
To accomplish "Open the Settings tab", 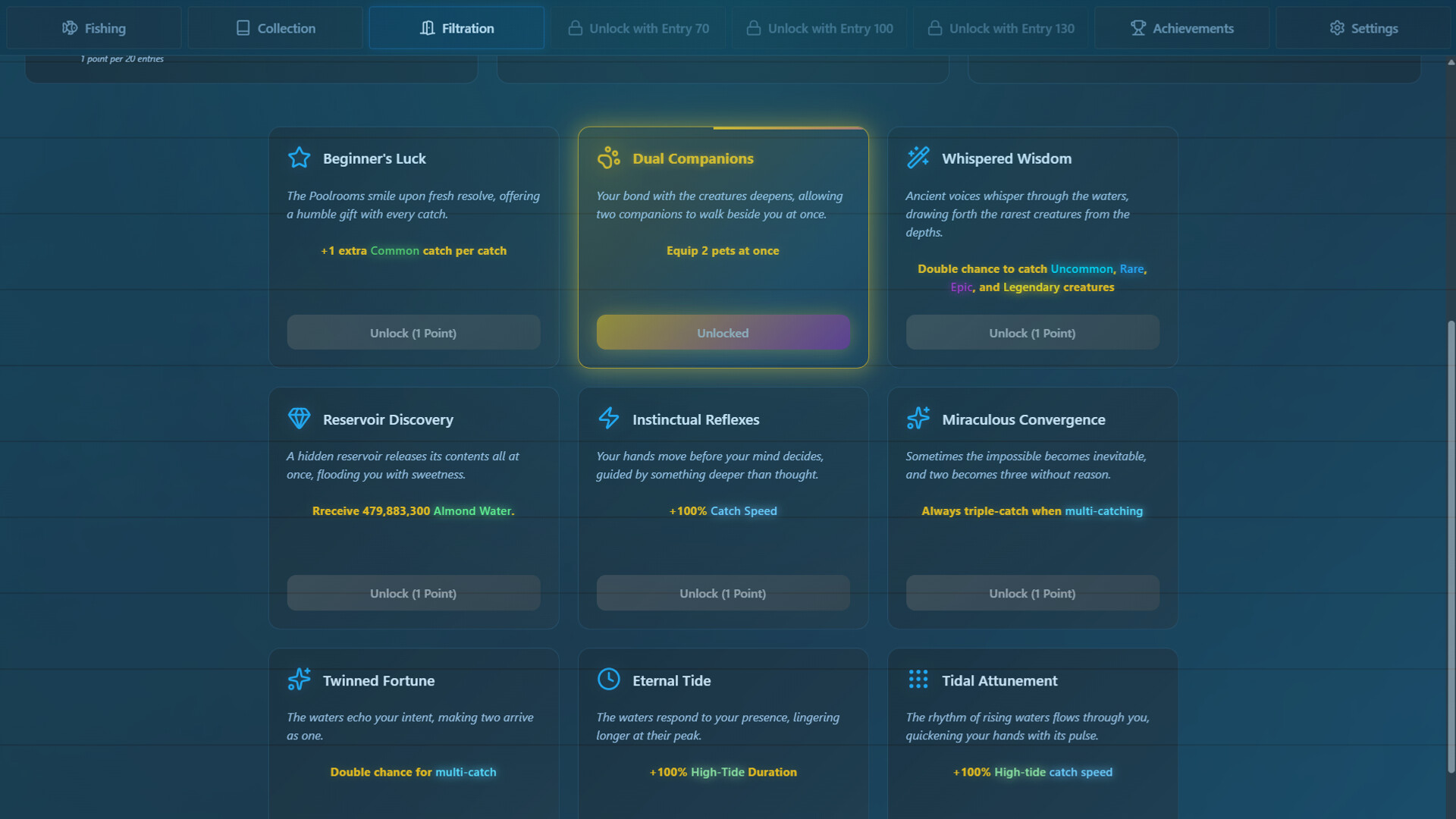I will coord(1363,27).
